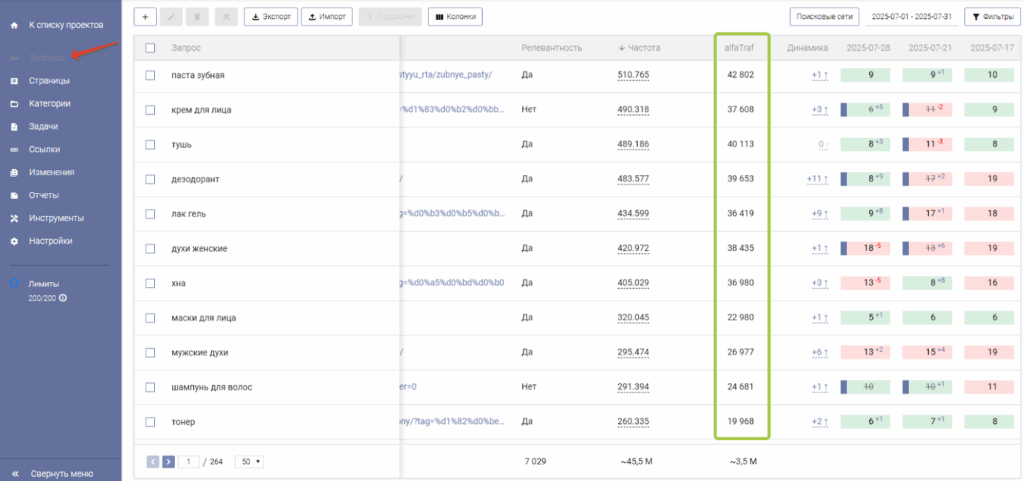Click the Инструменты tools icon in sidebar
The height and width of the screenshot is (481, 1024).
(14, 218)
